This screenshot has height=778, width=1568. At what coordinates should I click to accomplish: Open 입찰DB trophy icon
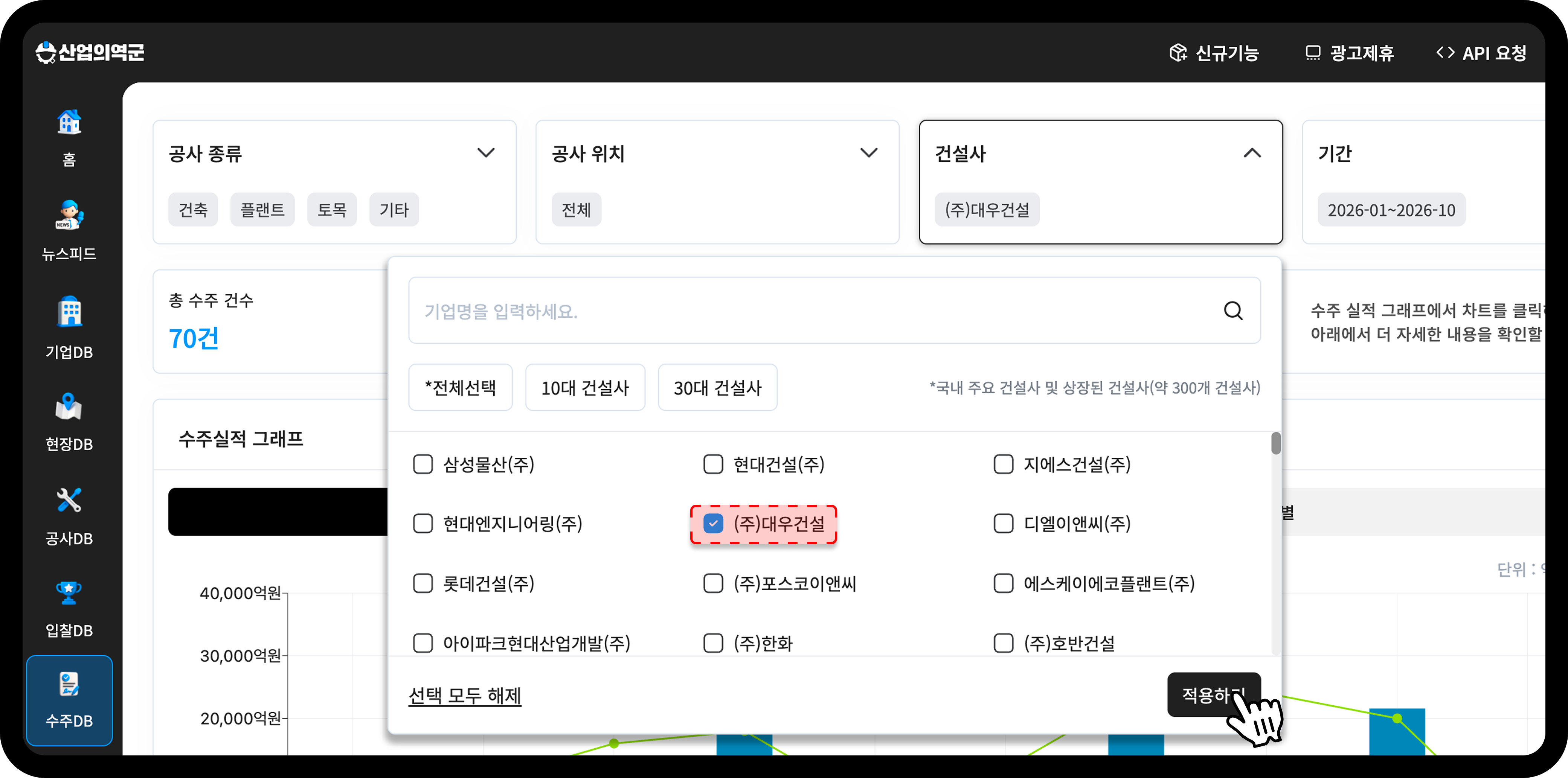click(x=69, y=592)
